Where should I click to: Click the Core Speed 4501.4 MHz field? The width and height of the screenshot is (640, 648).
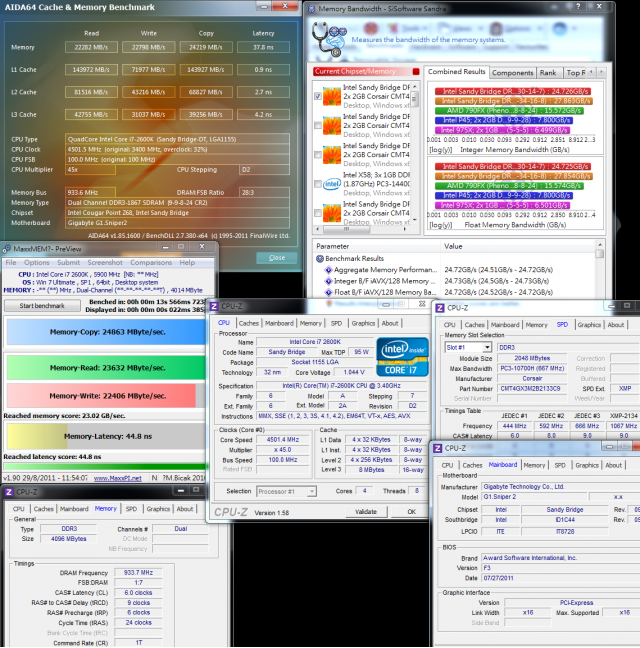click(283, 440)
